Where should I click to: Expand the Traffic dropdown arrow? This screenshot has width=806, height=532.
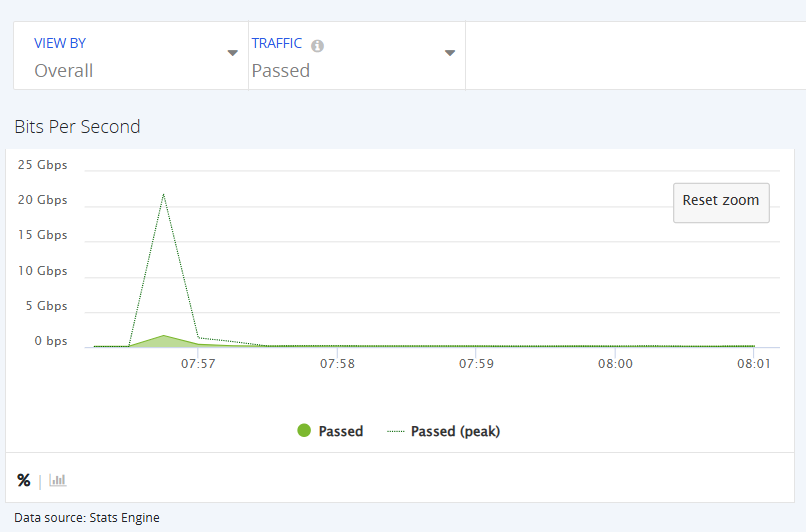[x=450, y=53]
